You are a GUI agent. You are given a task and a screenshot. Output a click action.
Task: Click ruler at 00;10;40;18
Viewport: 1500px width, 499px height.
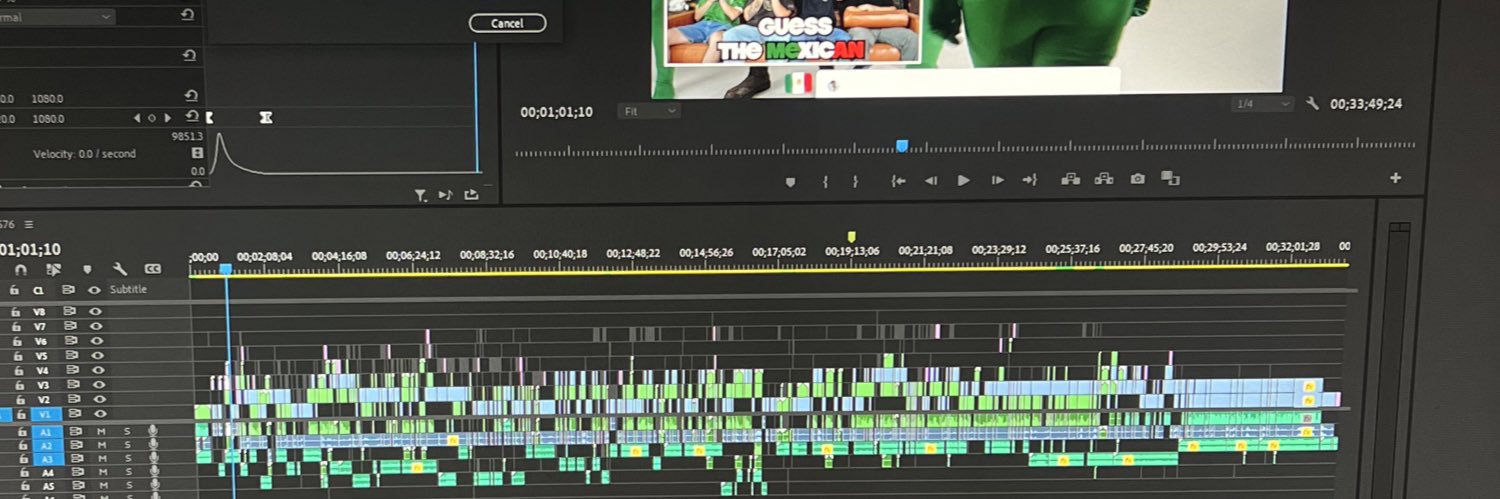click(x=560, y=254)
